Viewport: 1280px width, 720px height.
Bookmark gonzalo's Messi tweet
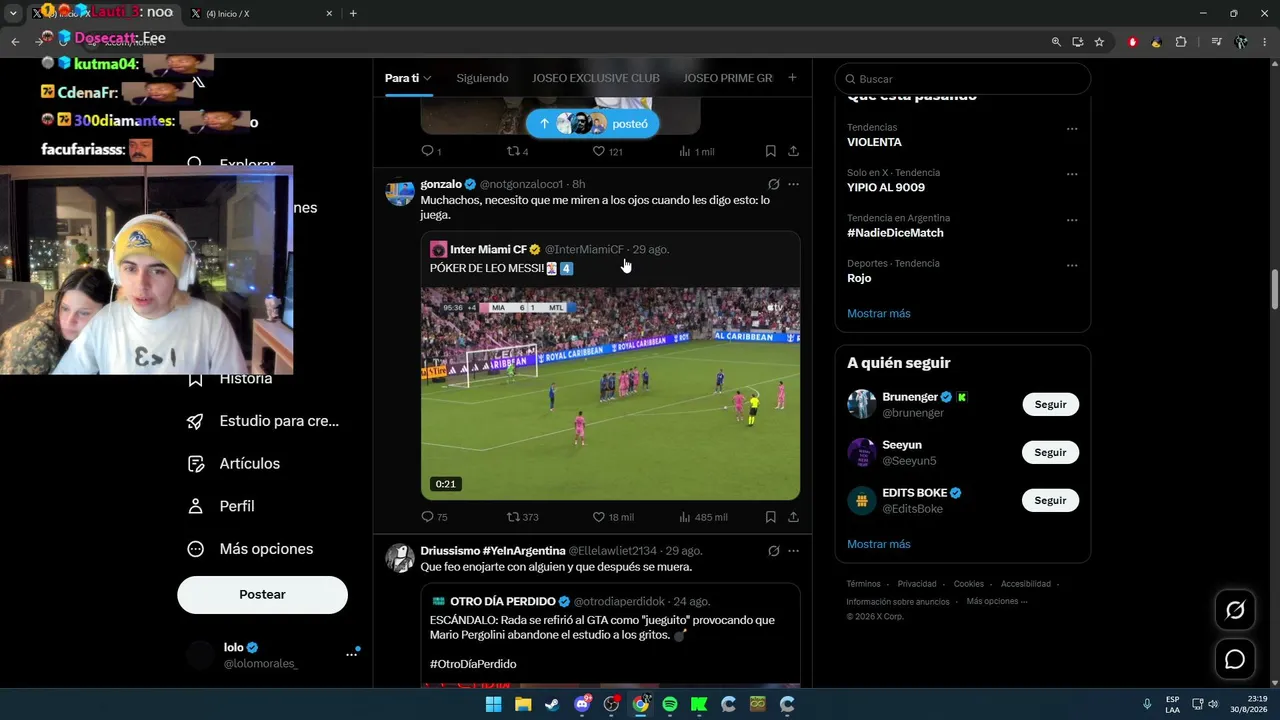point(771,517)
